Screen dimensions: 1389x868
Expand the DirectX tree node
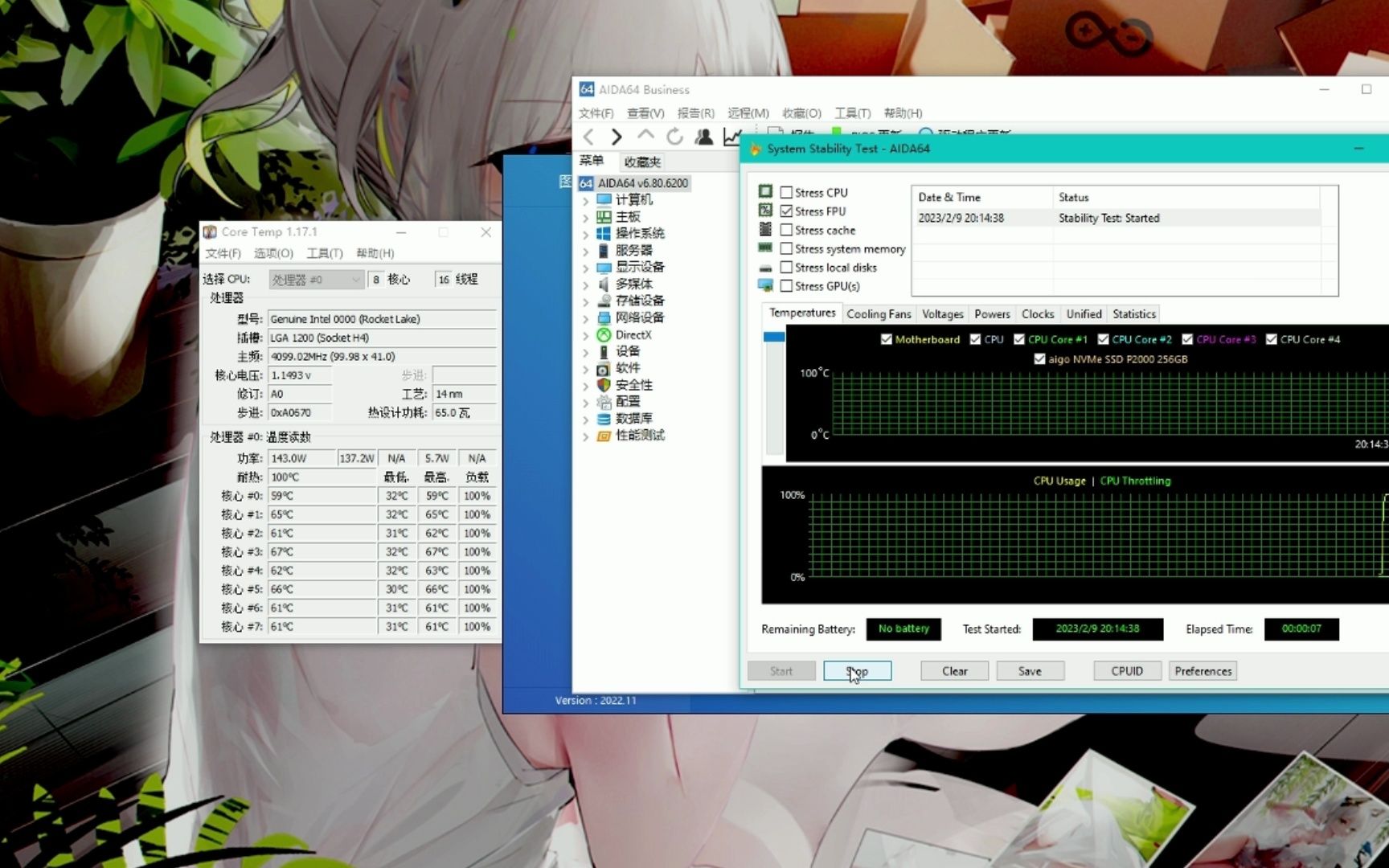pyautogui.click(x=586, y=335)
